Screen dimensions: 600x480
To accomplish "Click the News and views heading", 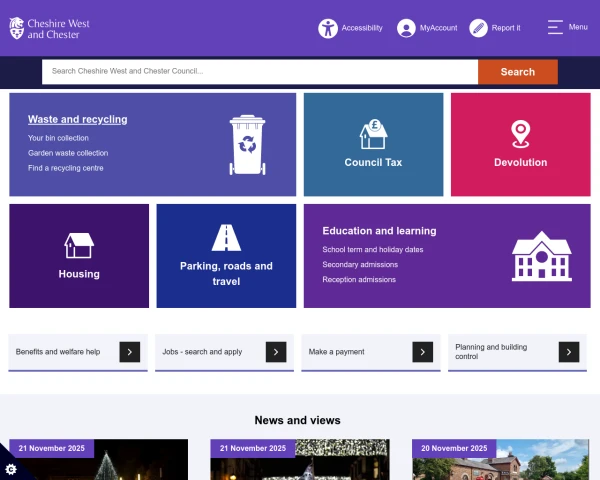I will point(298,420).
